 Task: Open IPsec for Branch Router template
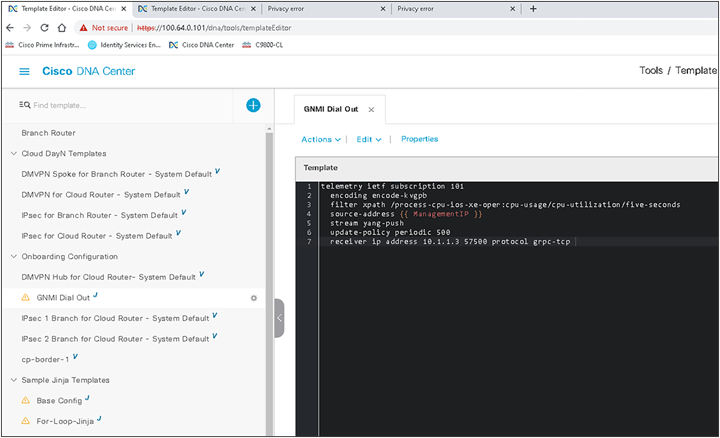point(99,215)
